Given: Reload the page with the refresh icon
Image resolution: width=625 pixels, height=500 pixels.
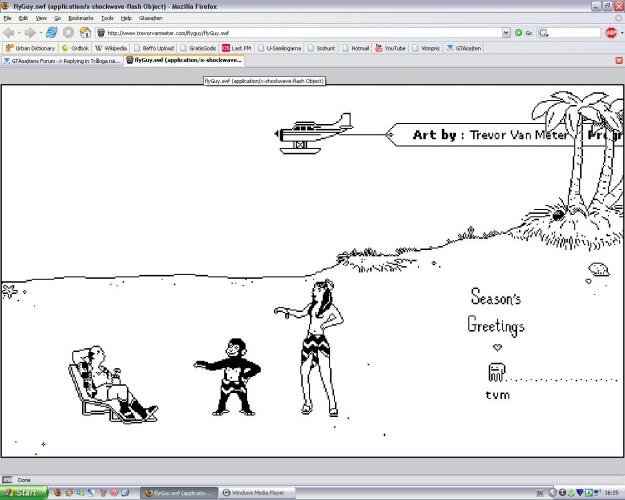Looking at the screenshot, I should 51,32.
